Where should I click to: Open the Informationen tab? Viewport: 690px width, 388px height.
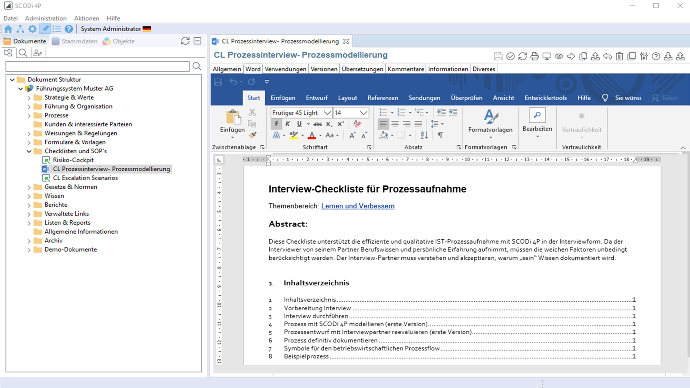tap(448, 69)
